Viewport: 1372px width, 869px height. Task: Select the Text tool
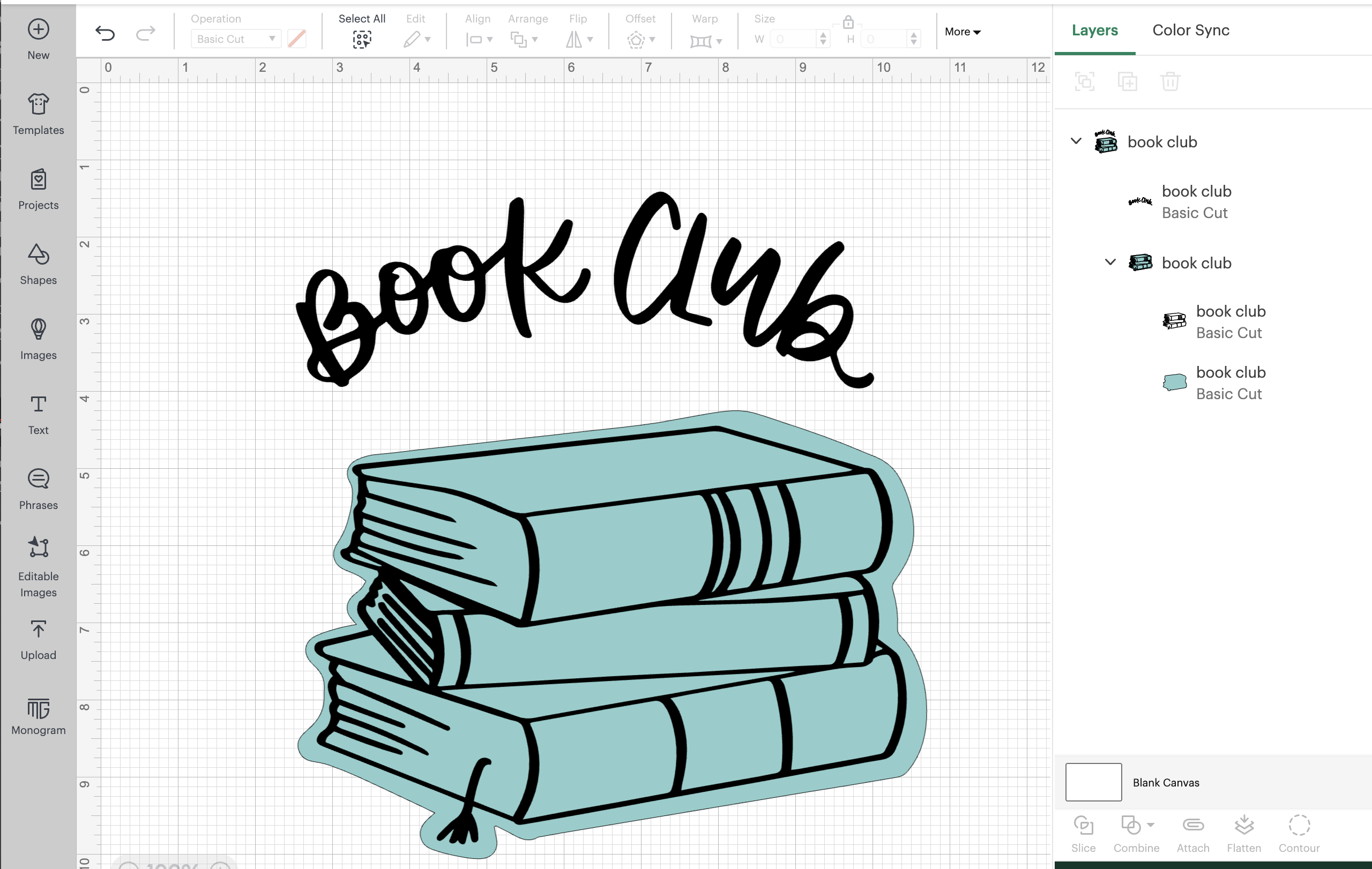click(x=38, y=413)
